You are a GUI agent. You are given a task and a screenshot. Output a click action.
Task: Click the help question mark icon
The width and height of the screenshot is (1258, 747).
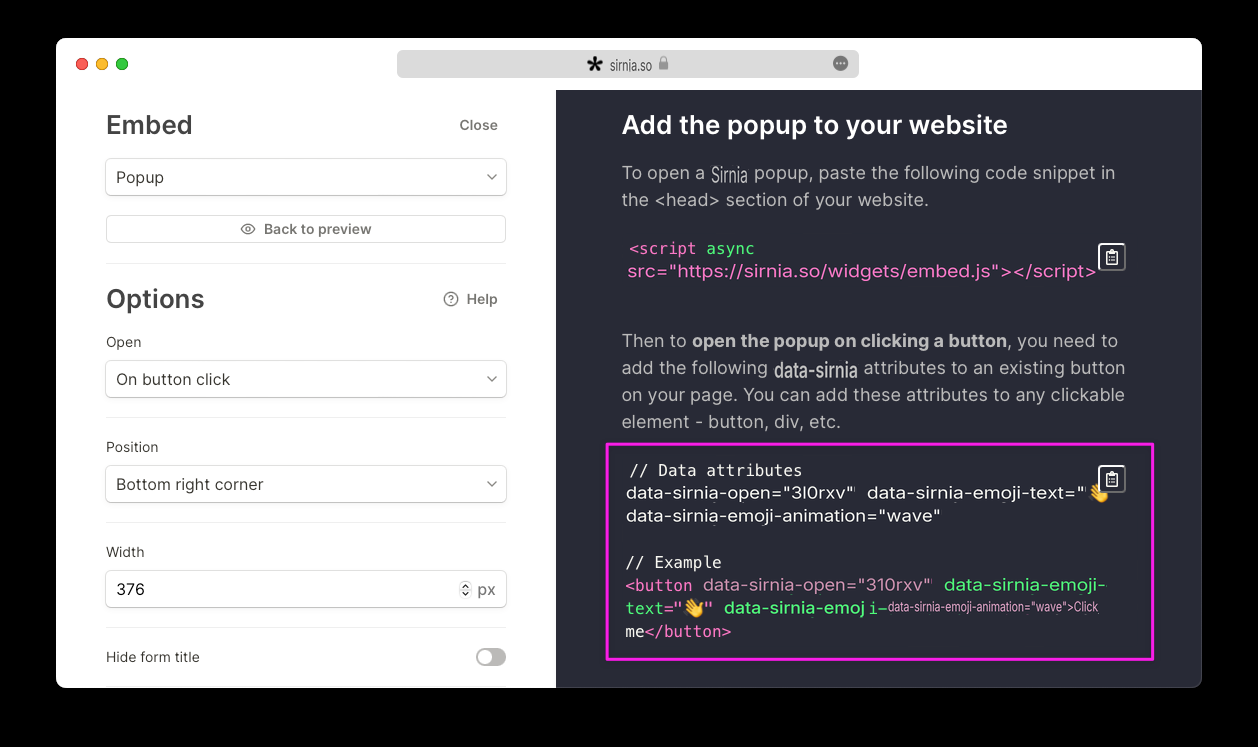(x=451, y=299)
